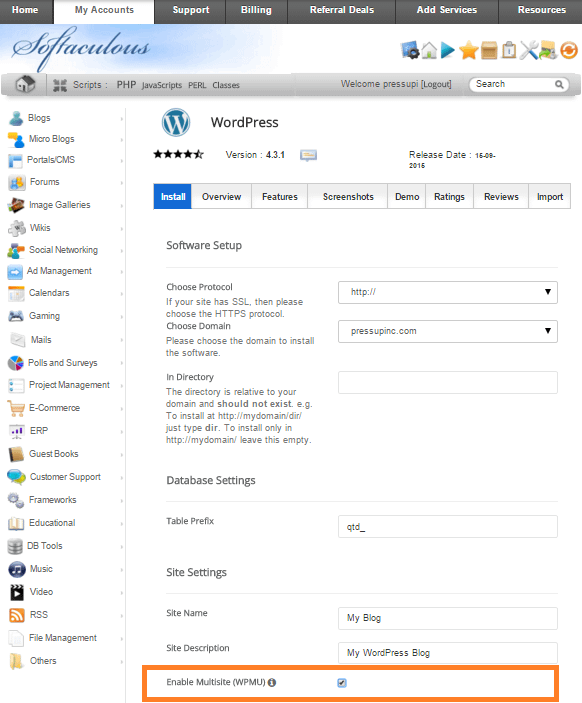Click the Social Networking category icon
The width and height of the screenshot is (582, 703).
coord(16,250)
